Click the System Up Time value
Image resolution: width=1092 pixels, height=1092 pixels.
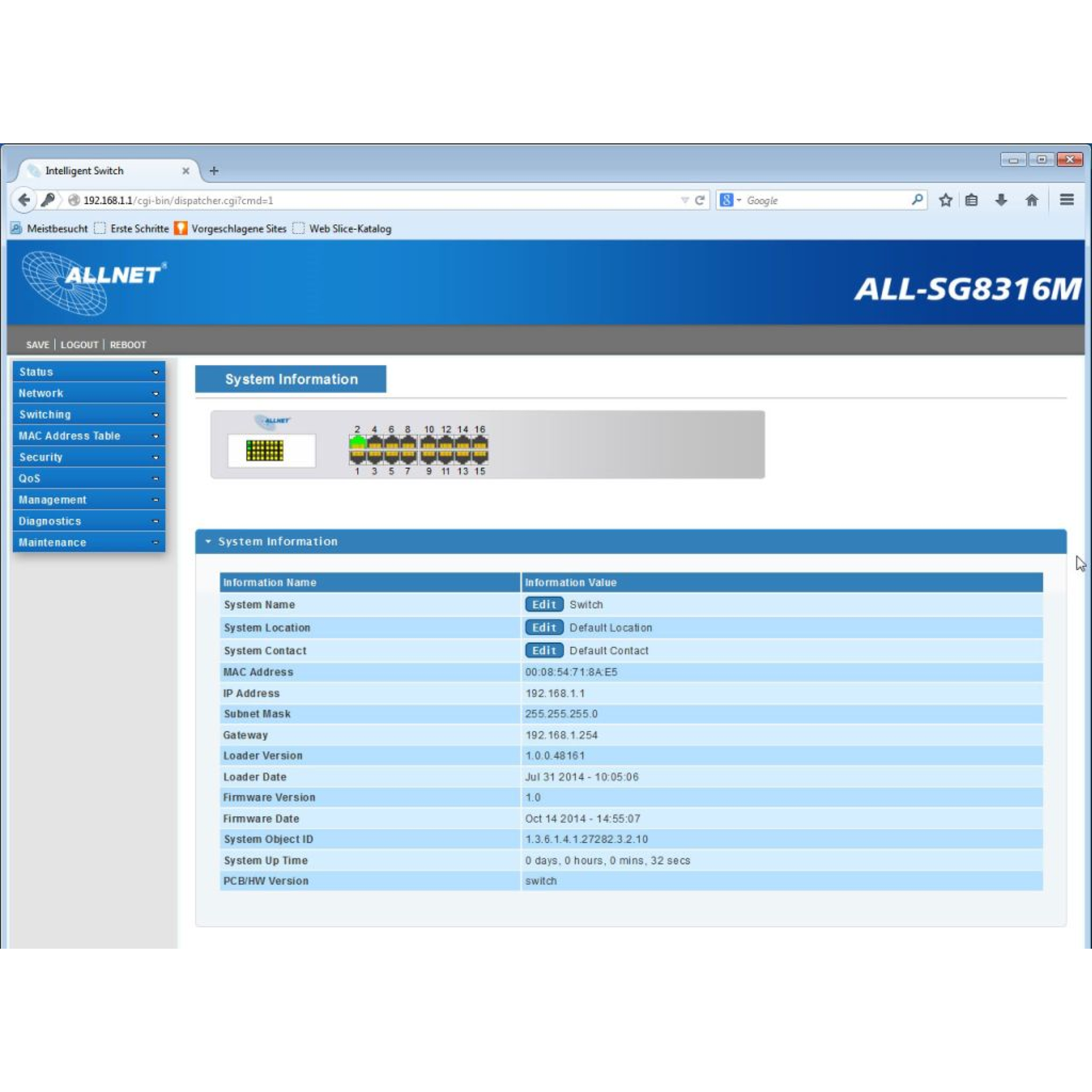coord(607,861)
